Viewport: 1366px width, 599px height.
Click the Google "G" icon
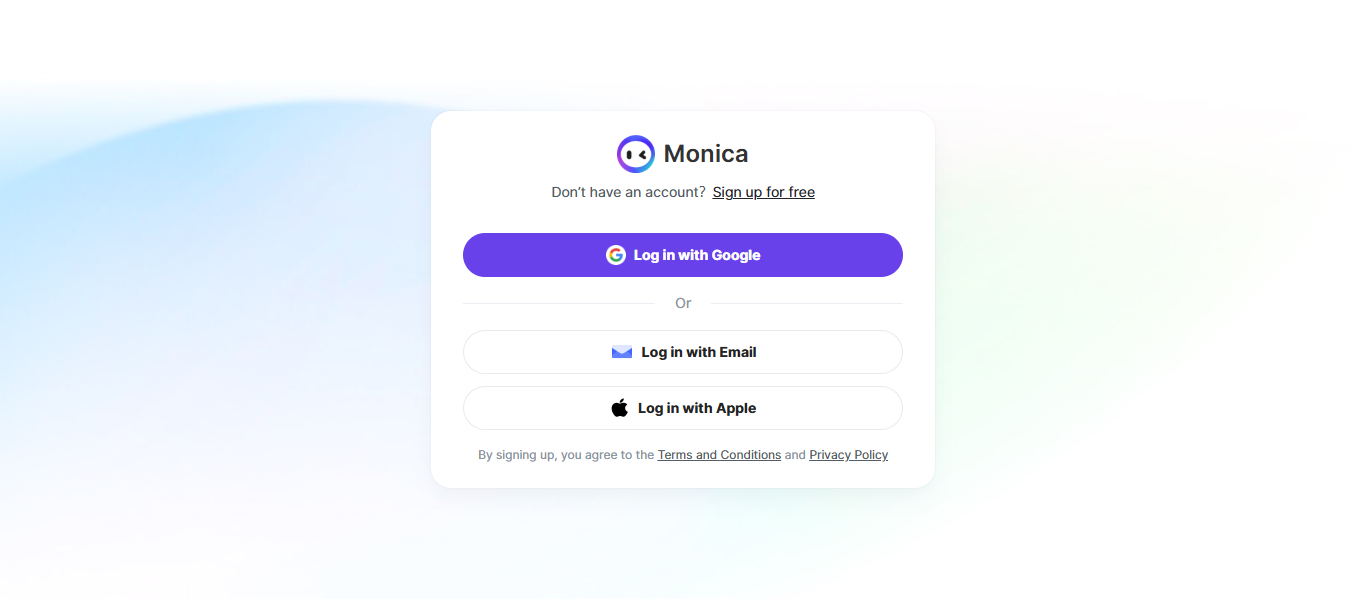616,255
